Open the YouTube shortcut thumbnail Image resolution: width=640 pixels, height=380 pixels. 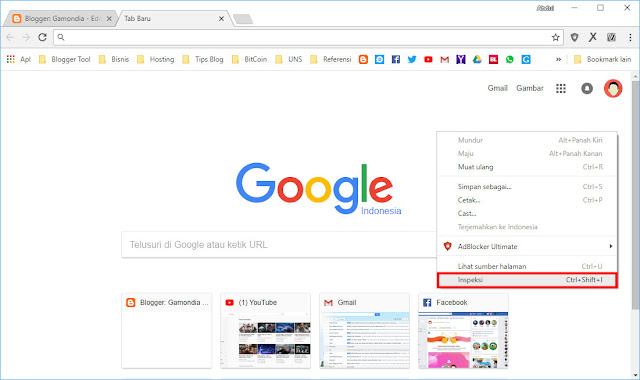coord(265,330)
